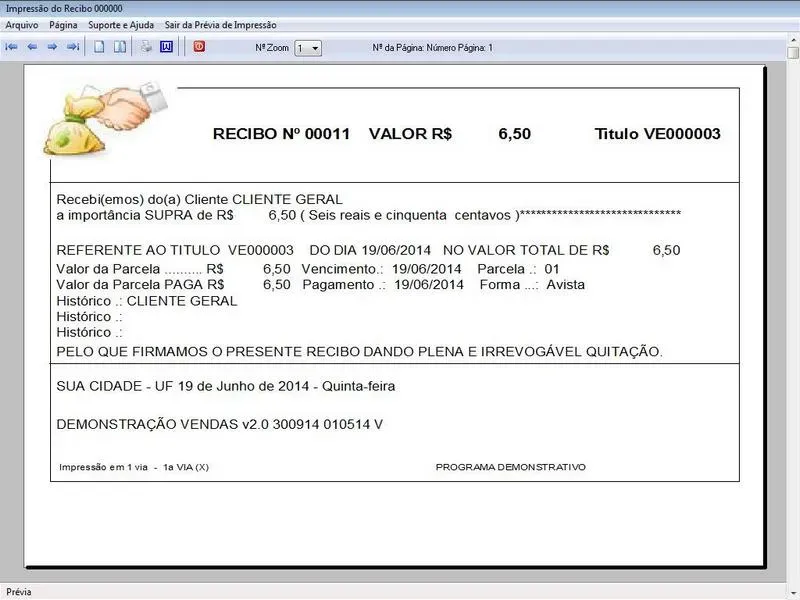Open the Arquivo menu
Image resolution: width=800 pixels, height=600 pixels.
click(x=22, y=24)
